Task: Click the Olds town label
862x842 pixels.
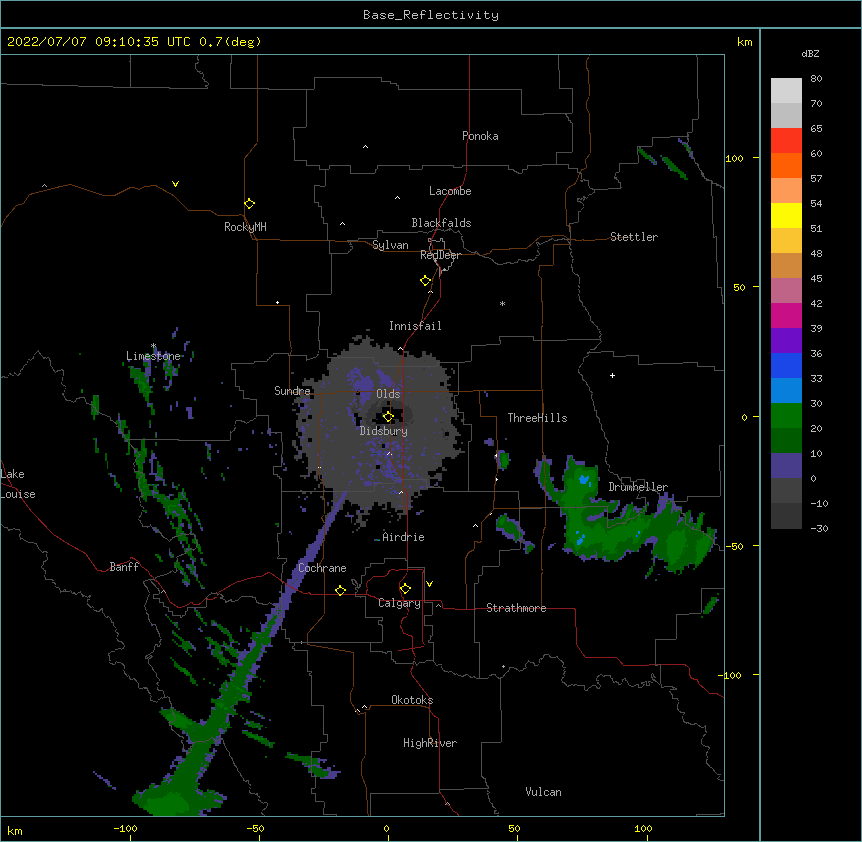Action: tap(388, 394)
